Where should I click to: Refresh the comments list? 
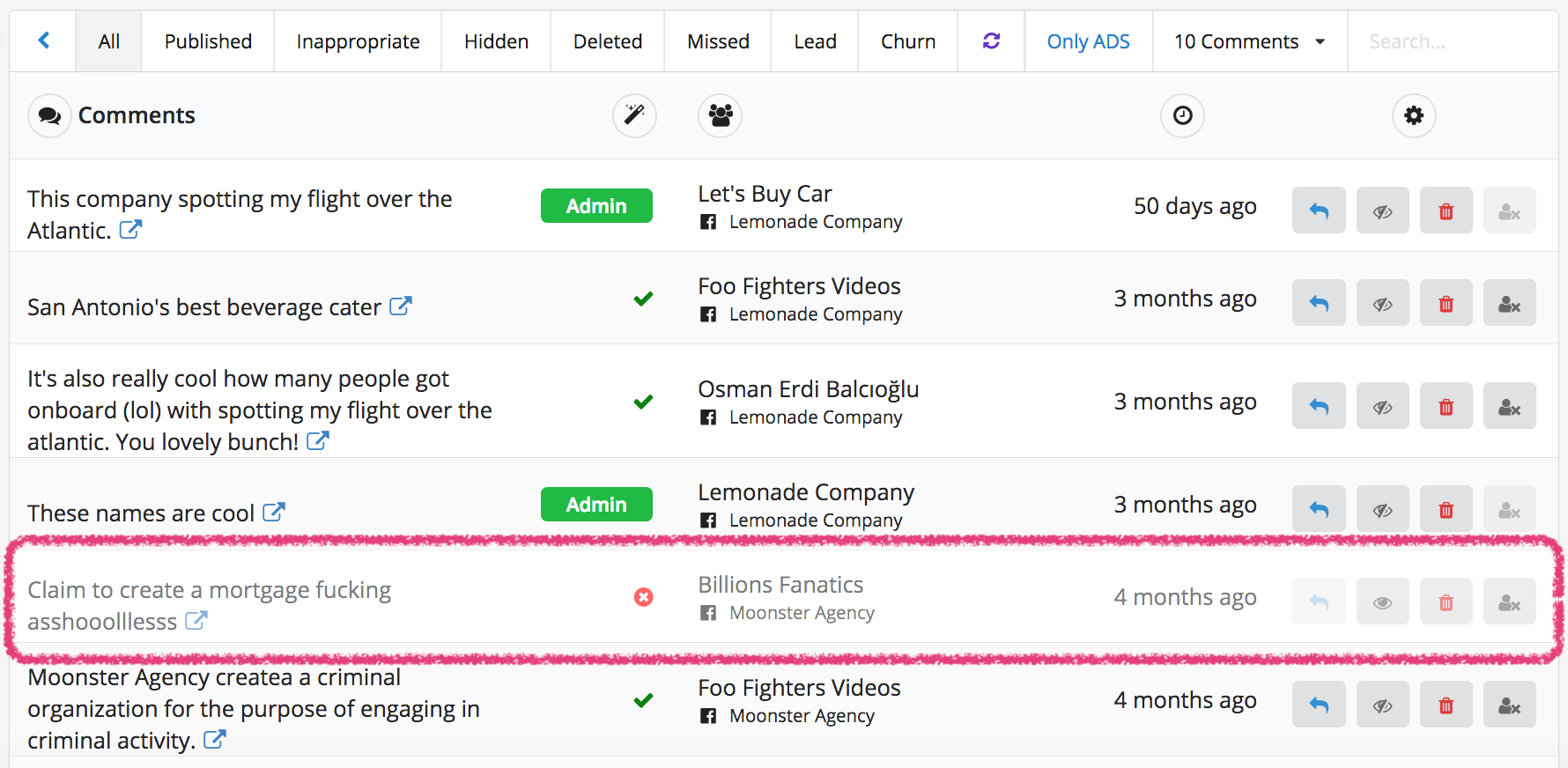point(991,41)
